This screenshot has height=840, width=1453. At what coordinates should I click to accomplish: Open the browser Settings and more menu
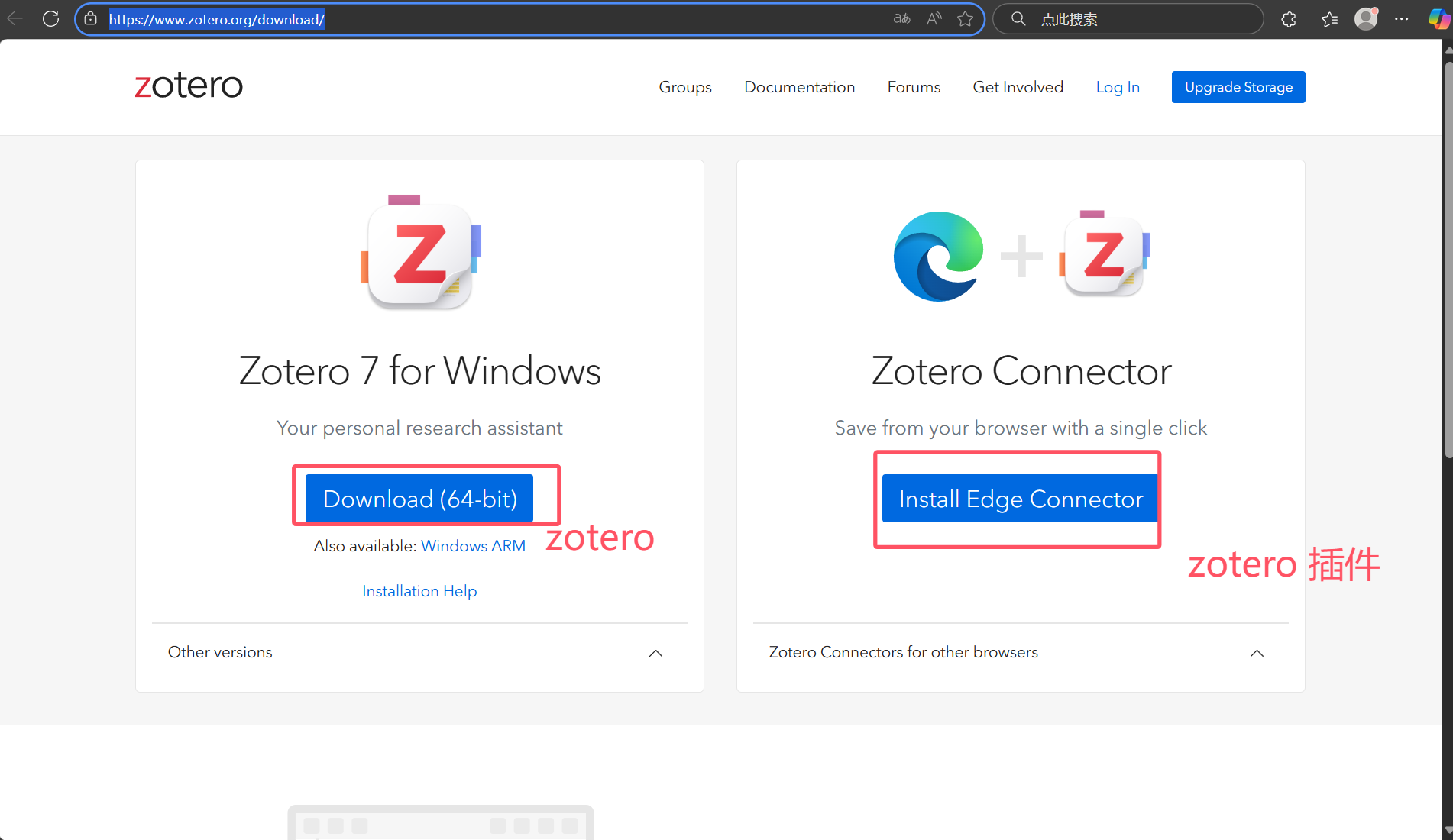tap(1402, 18)
